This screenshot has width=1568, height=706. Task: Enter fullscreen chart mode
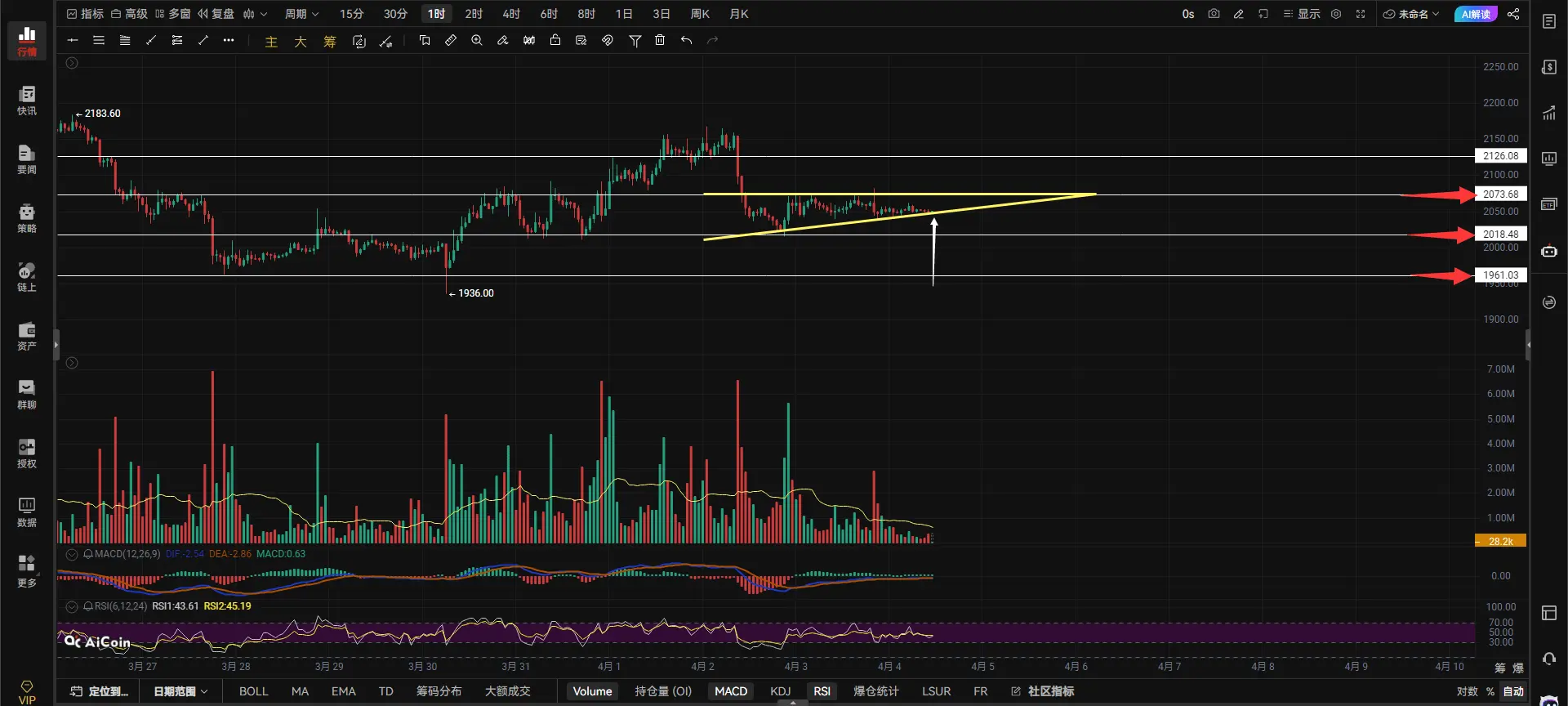[x=1361, y=14]
